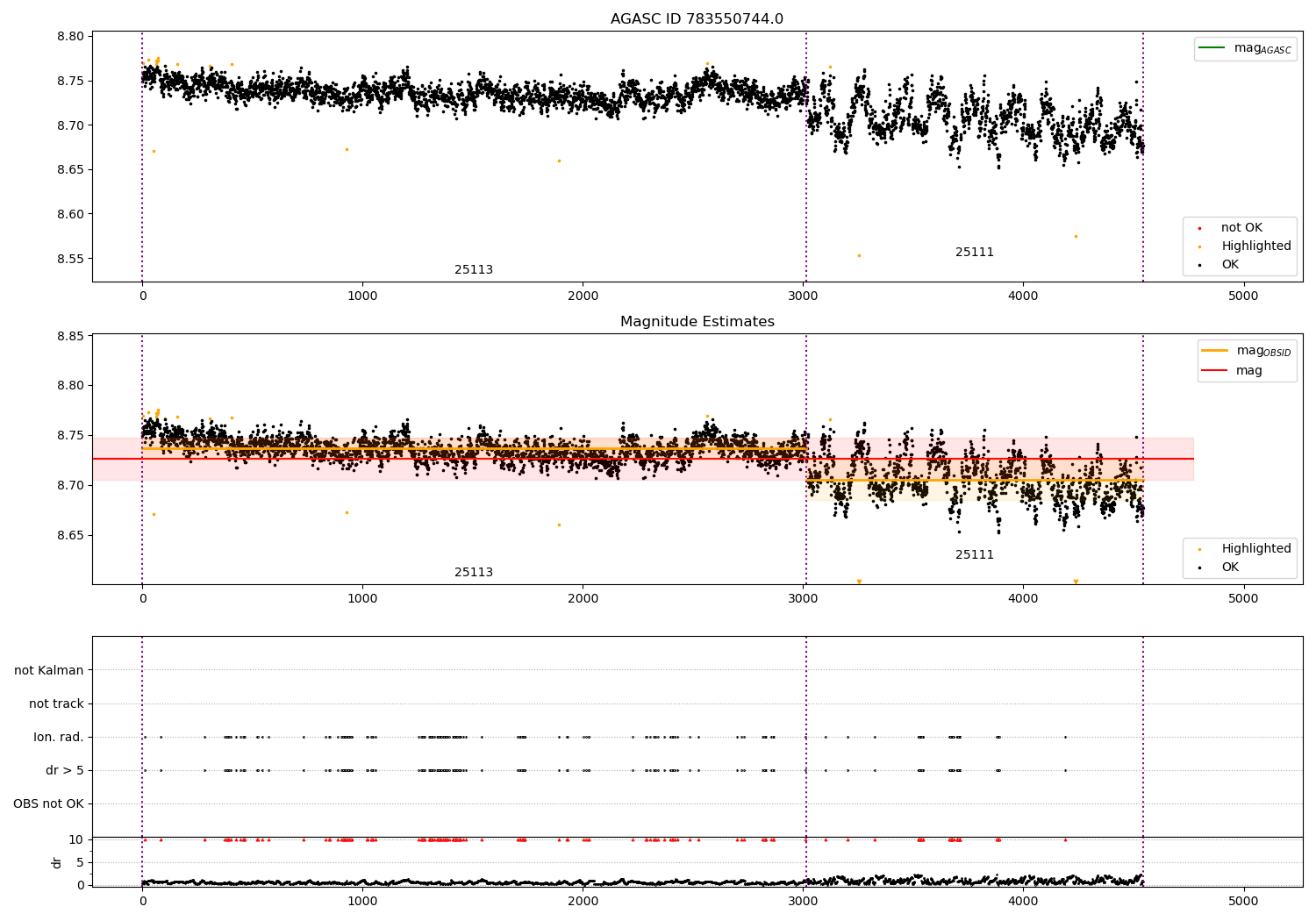Viewport: 1316px width, 921px height.
Task: Select the mag OBSID legend label
Action: [1264, 351]
